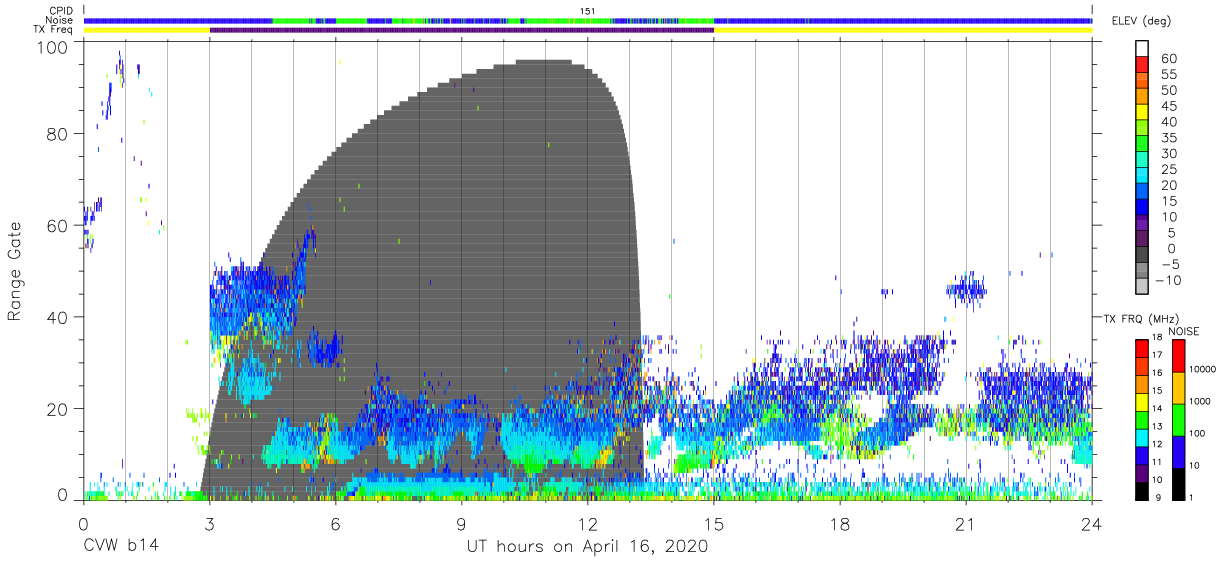Click the CPID label above the plot
Screen dimensions: 1228x567
point(60,11)
